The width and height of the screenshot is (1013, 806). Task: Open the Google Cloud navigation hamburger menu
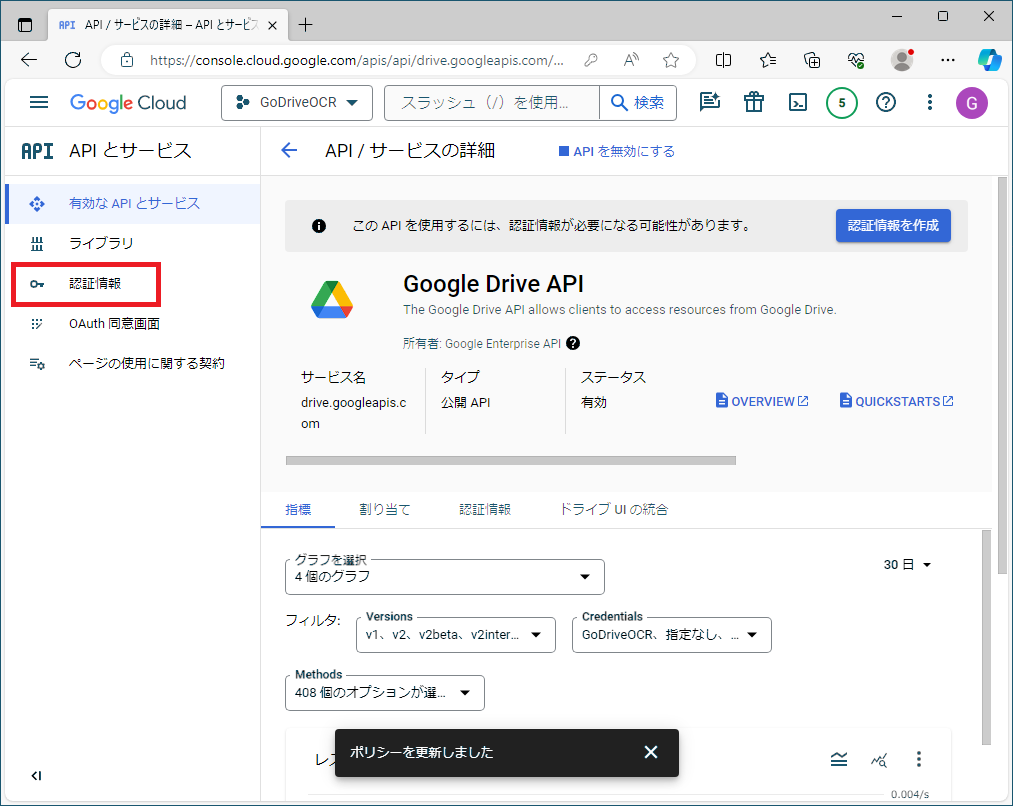39,102
